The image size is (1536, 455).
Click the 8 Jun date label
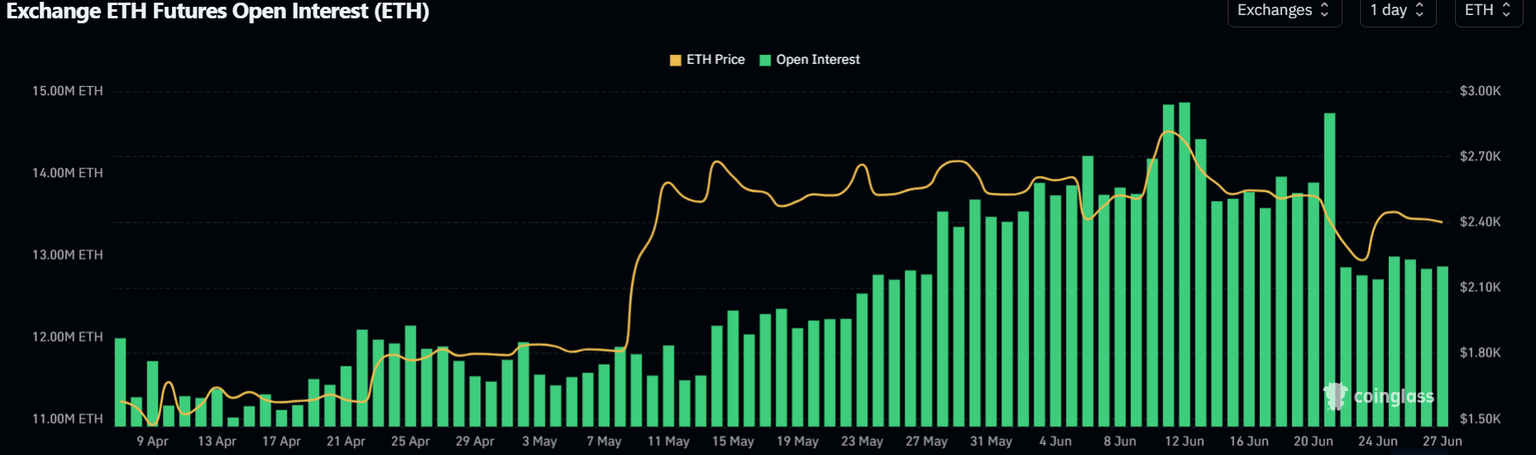1120,441
